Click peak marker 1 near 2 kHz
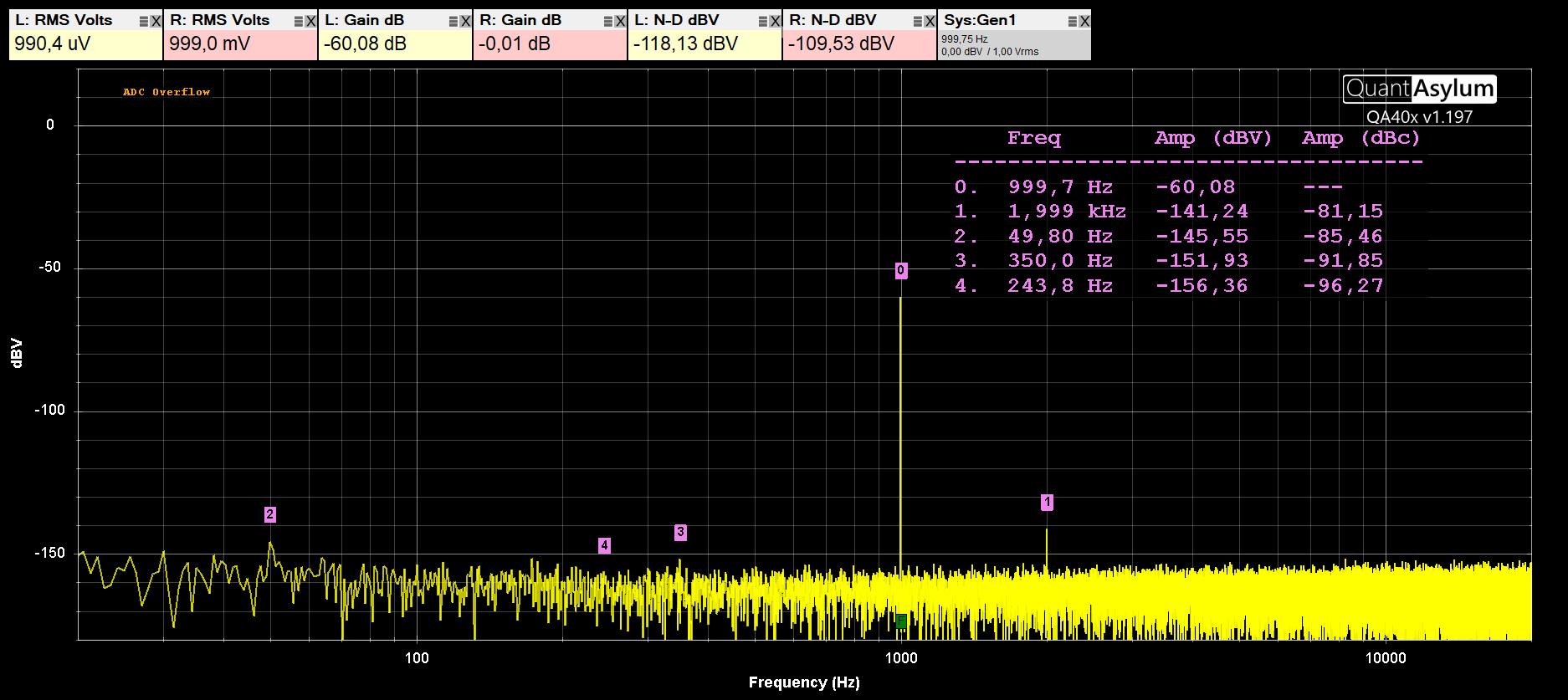 [1047, 502]
